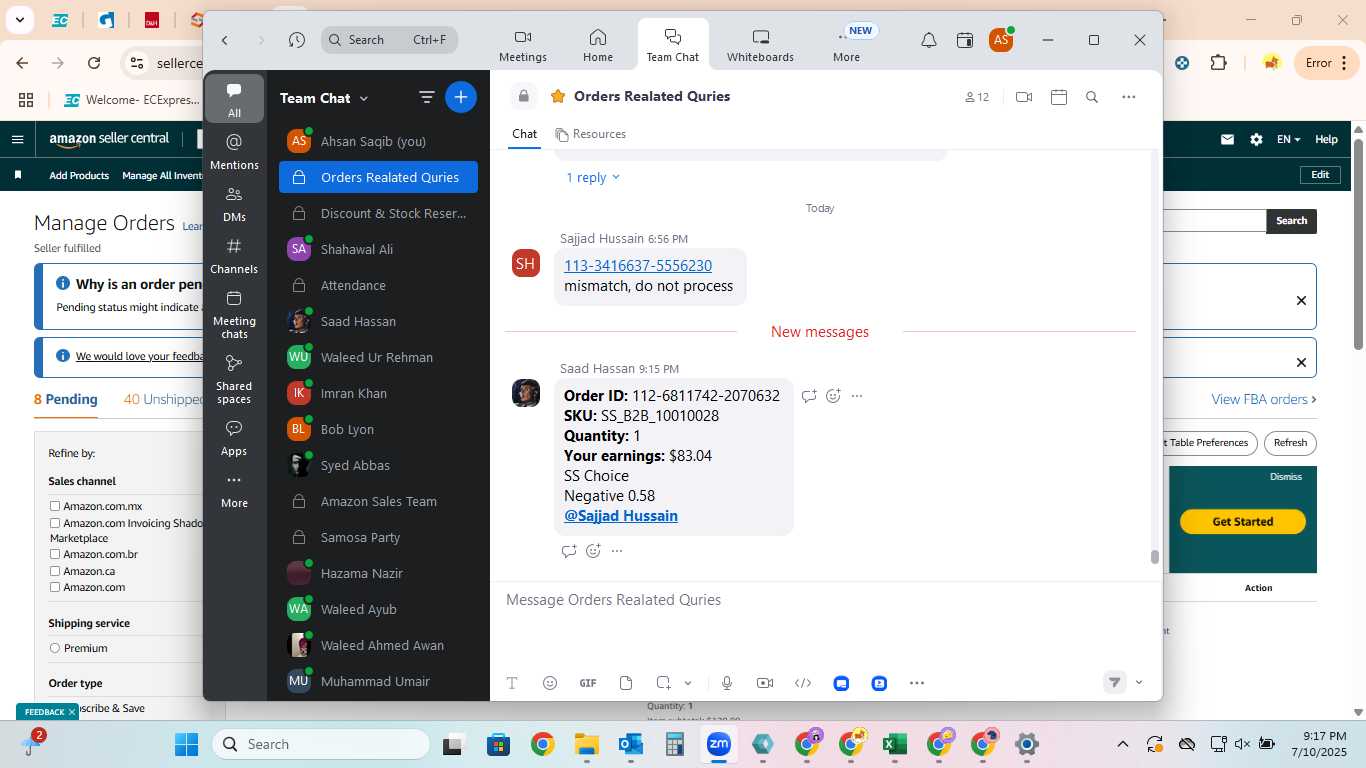The height and width of the screenshot is (768, 1366).
Task: Open the schedule meeting calendar icon in chat header
Action: [x=1059, y=97]
